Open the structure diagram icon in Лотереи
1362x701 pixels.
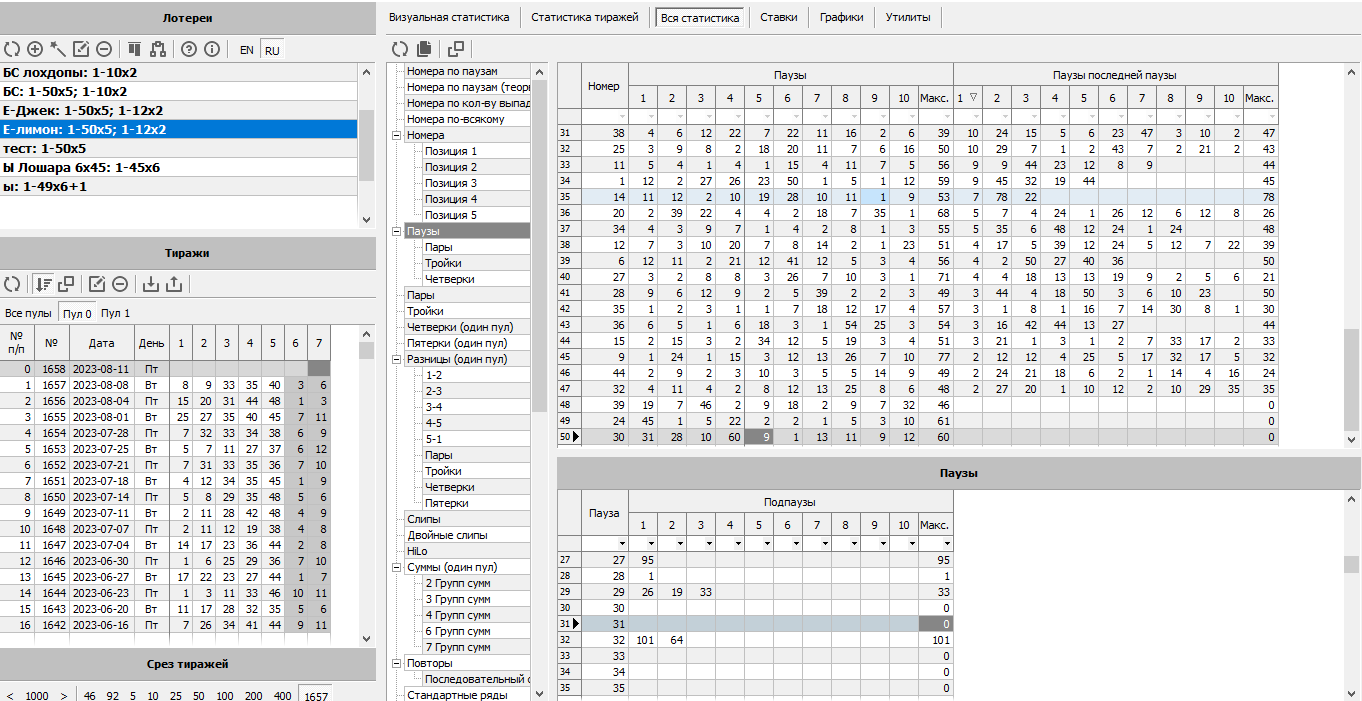157,49
